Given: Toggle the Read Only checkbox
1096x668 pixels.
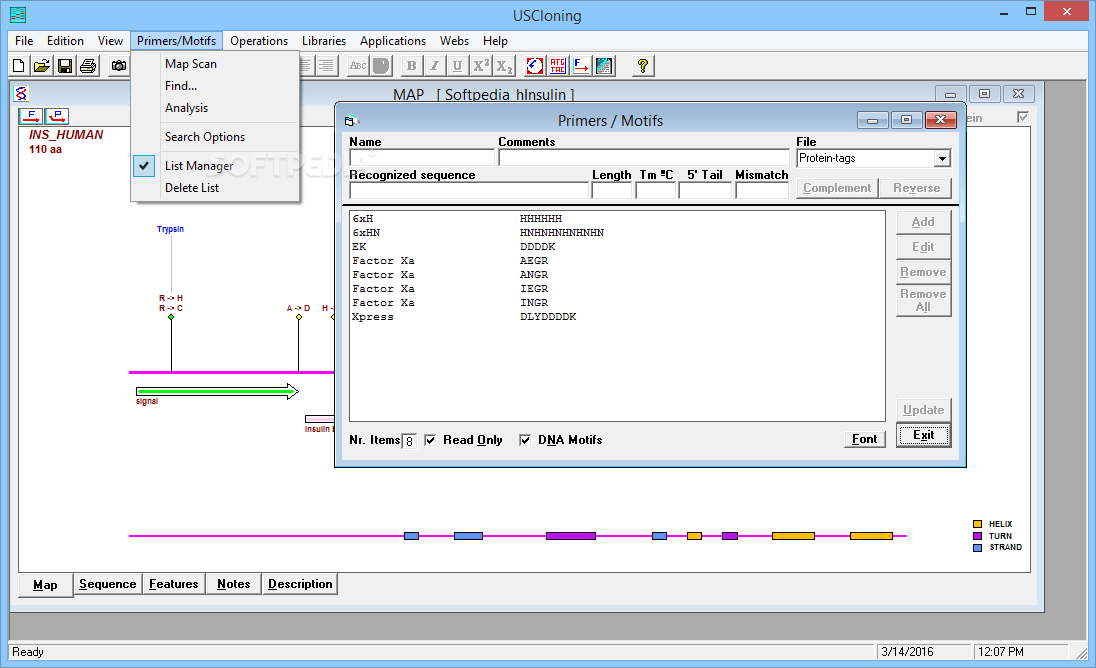Looking at the screenshot, I should click(x=430, y=440).
